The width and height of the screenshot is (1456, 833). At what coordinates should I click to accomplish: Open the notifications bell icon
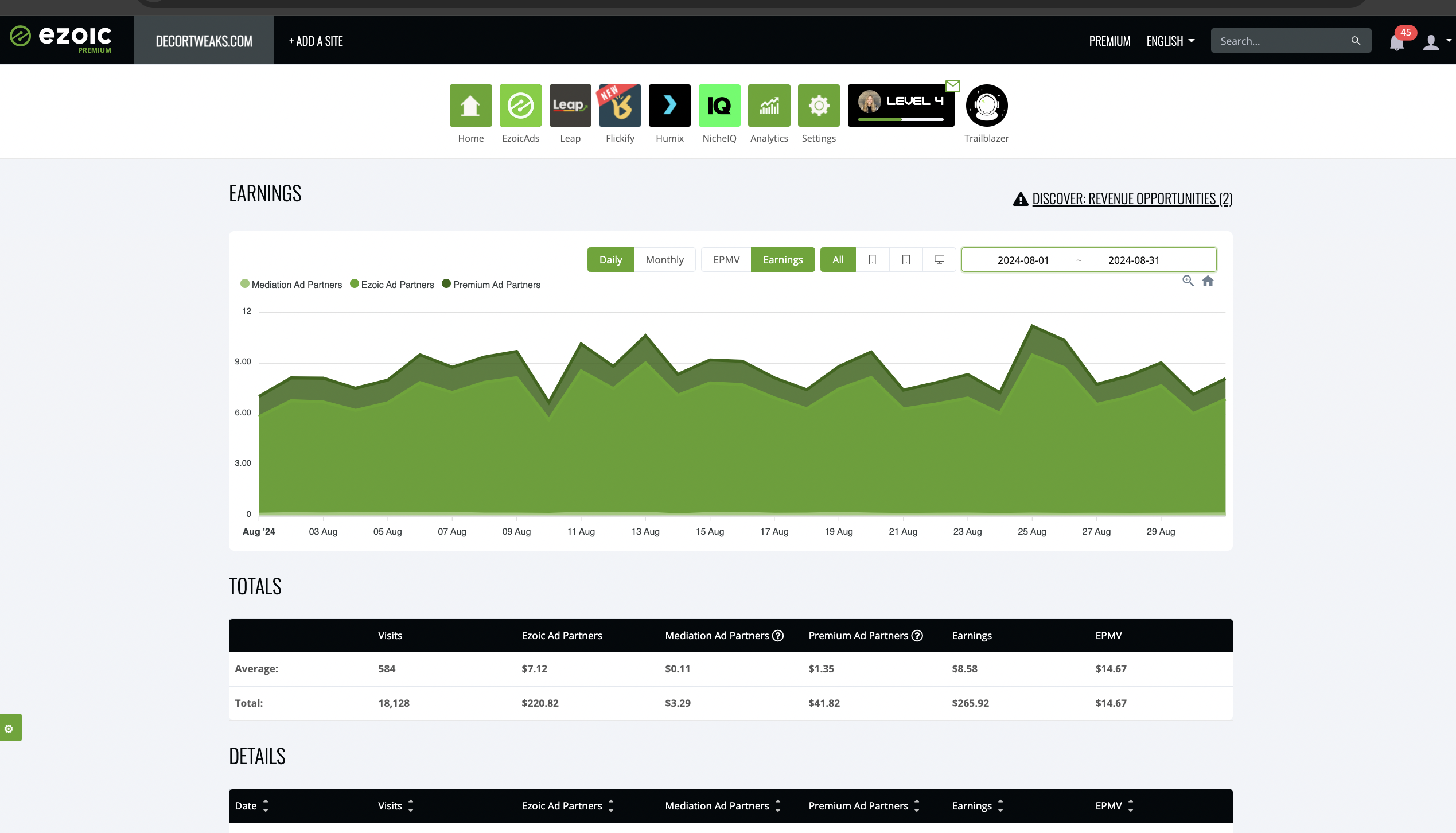1396,42
